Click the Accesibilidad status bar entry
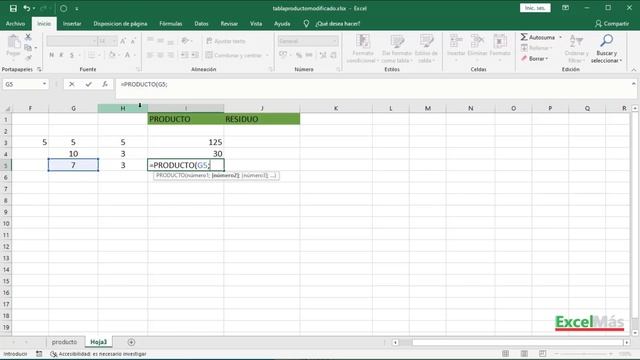The image size is (640, 360). coord(98,354)
